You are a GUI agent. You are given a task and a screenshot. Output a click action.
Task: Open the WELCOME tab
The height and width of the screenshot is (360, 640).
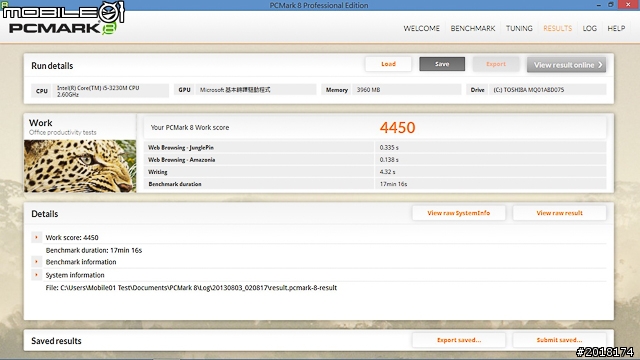421,28
